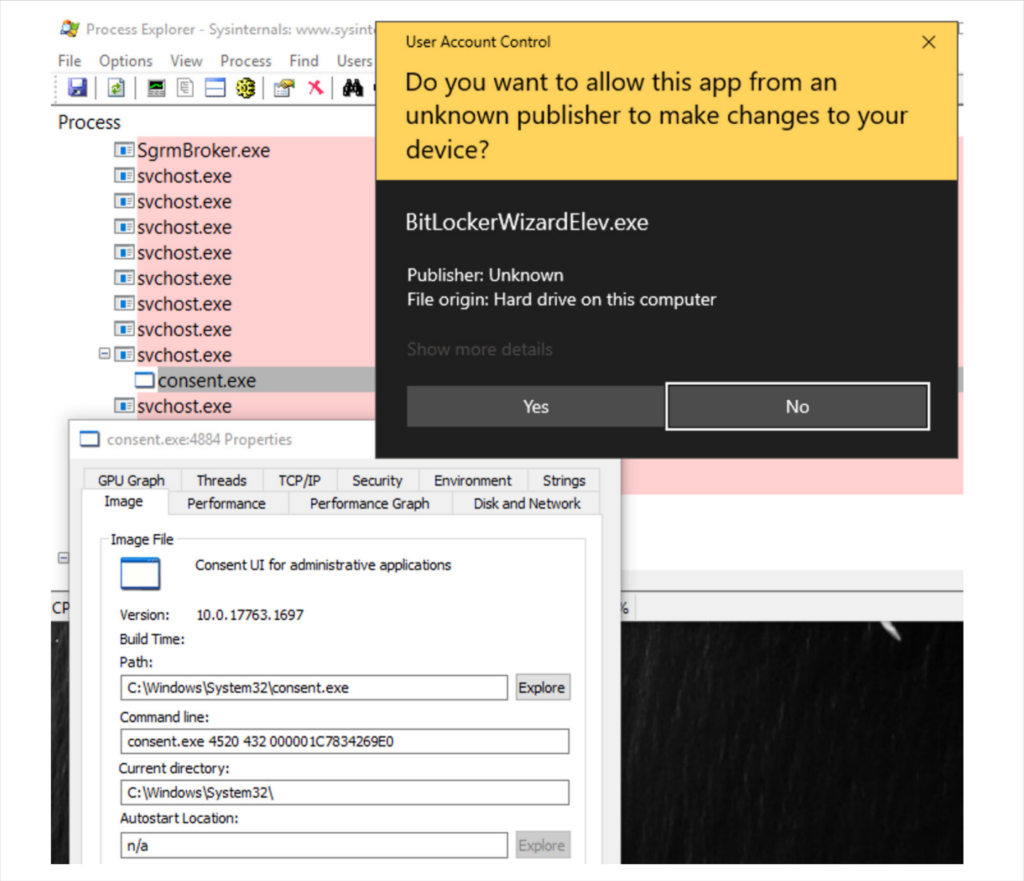Viewport: 1024px width, 881px height.
Task: Open the Options menu
Action: coord(125,60)
